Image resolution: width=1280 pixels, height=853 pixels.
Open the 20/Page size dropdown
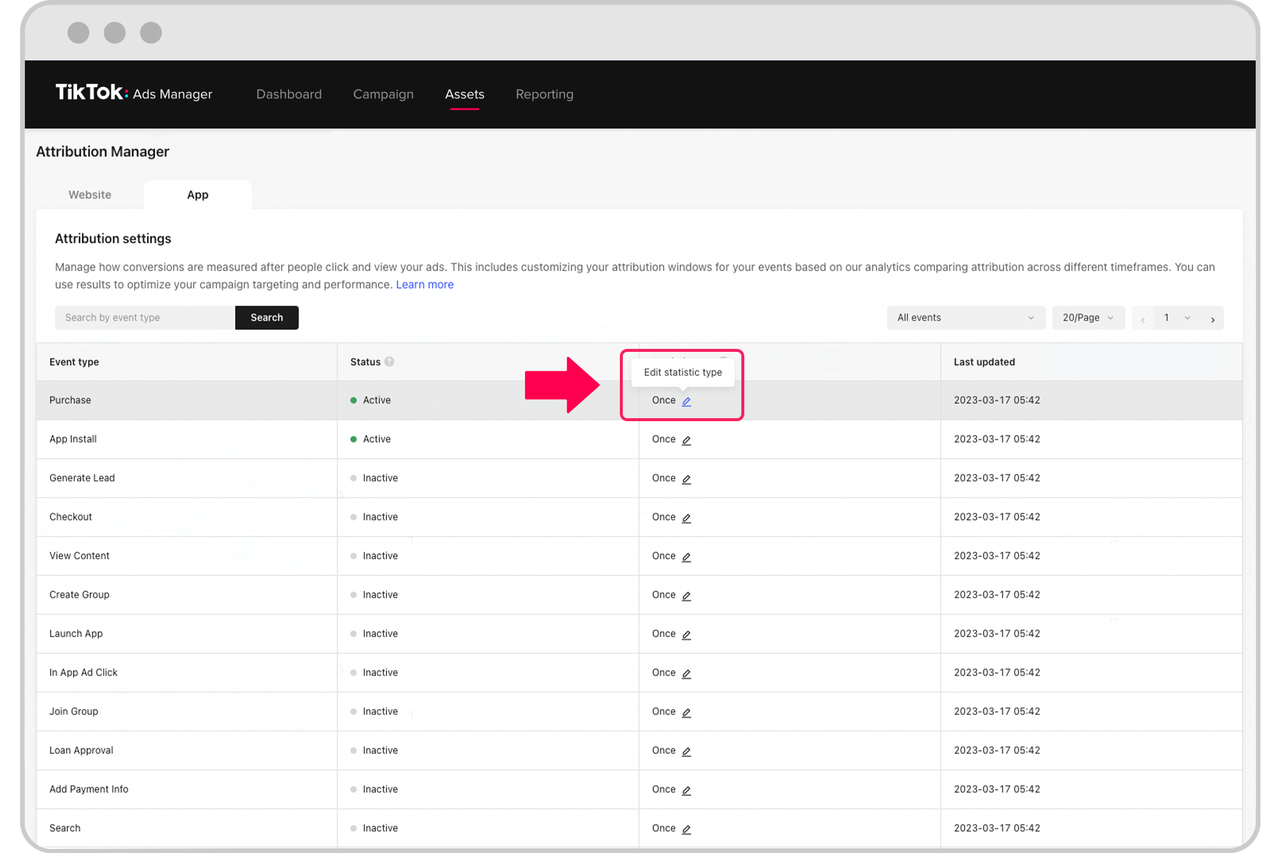[x=1088, y=318]
